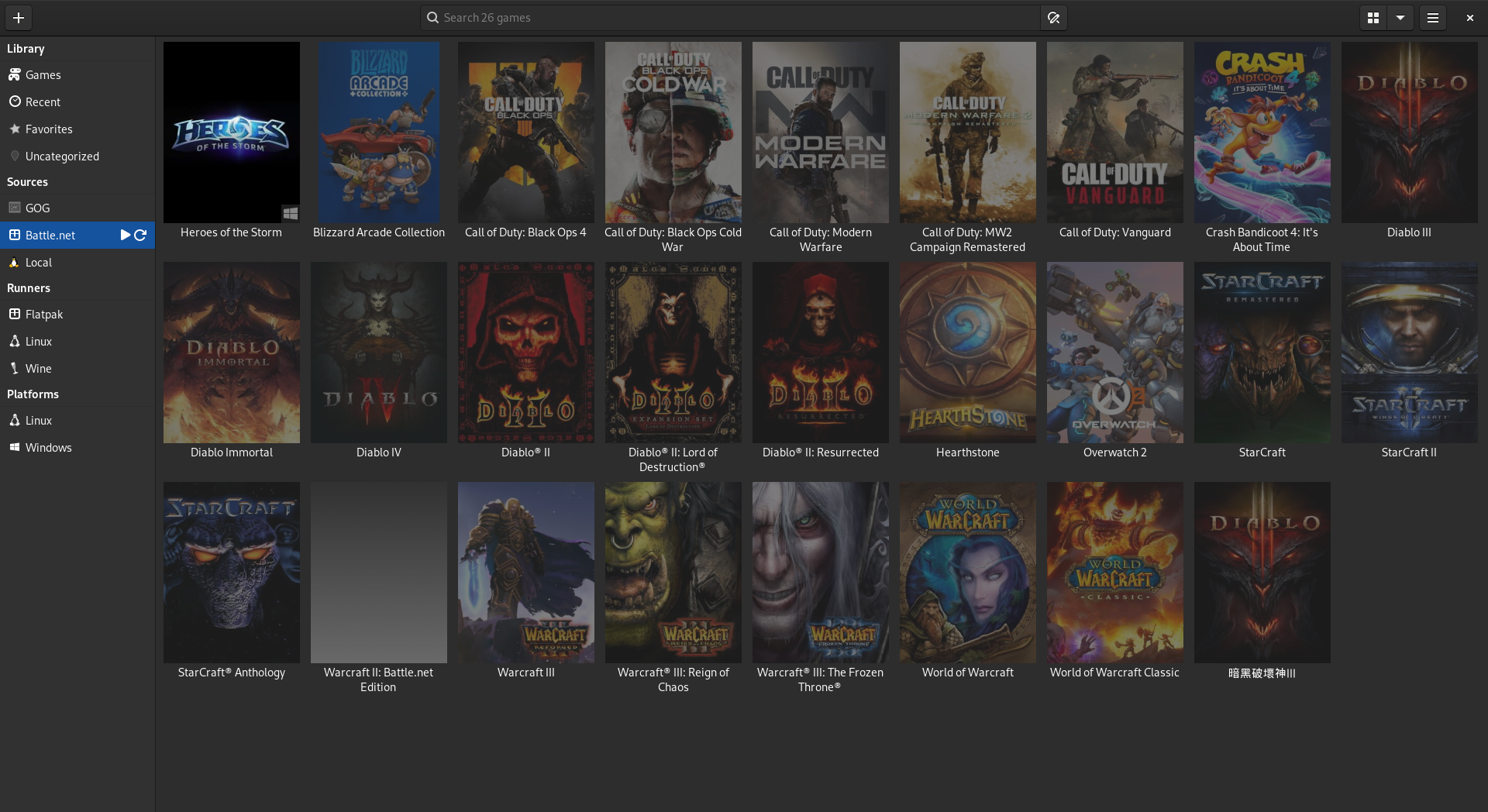
Task: Click the "Diablo® II" game title
Action: point(526,452)
